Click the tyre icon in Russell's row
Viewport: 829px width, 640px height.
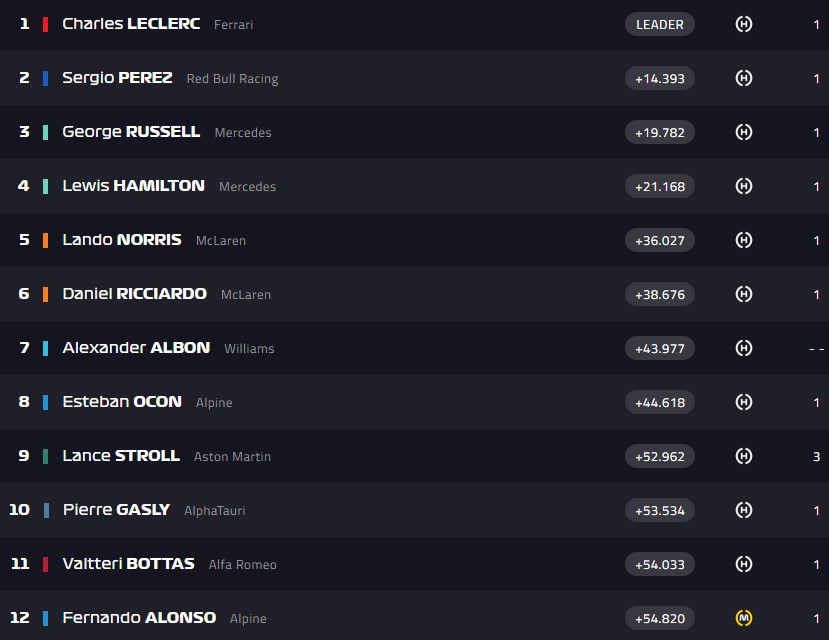(743, 132)
